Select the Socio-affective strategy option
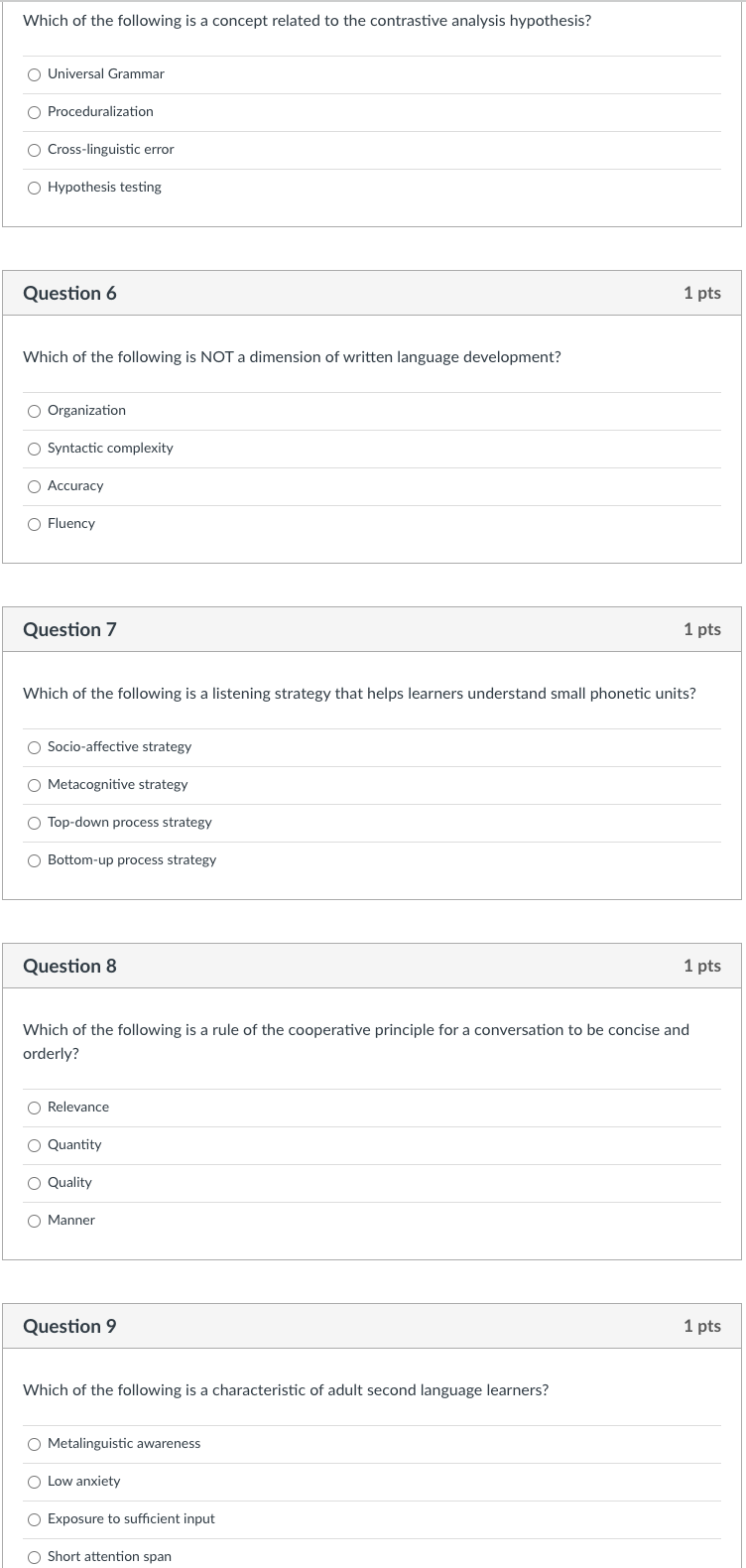This screenshot has width=746, height=1568. pos(34,747)
